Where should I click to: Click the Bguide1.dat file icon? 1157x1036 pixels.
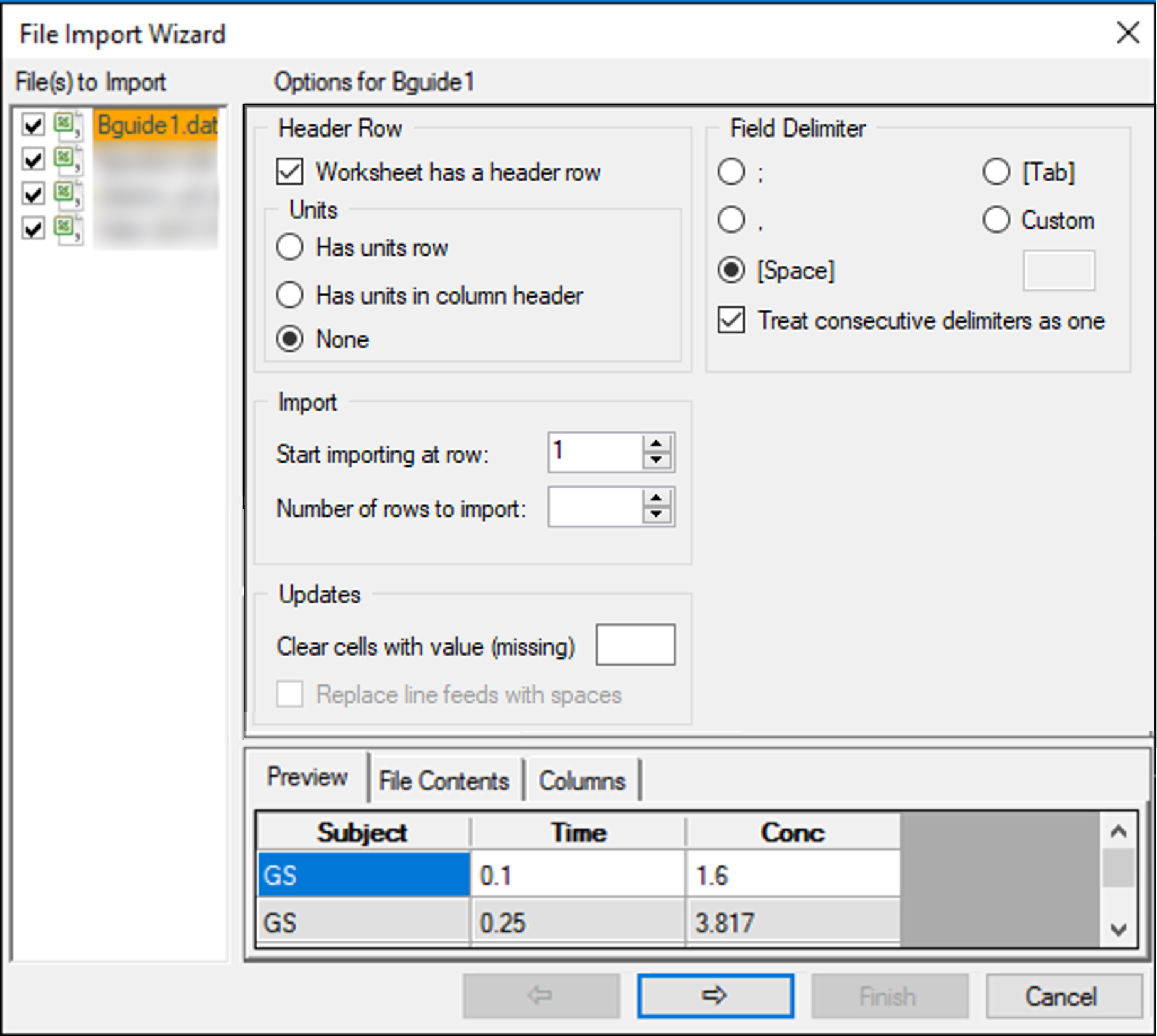click(67, 125)
